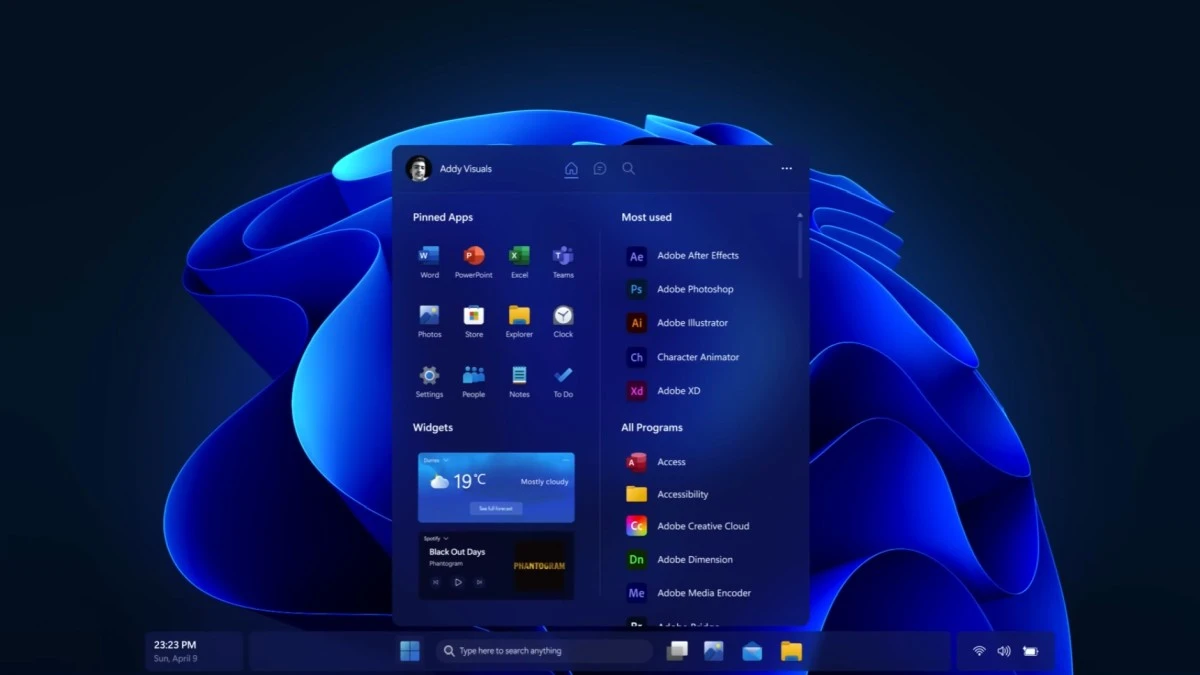Click the See full forecast button
This screenshot has width=1200, height=675.
click(496, 508)
